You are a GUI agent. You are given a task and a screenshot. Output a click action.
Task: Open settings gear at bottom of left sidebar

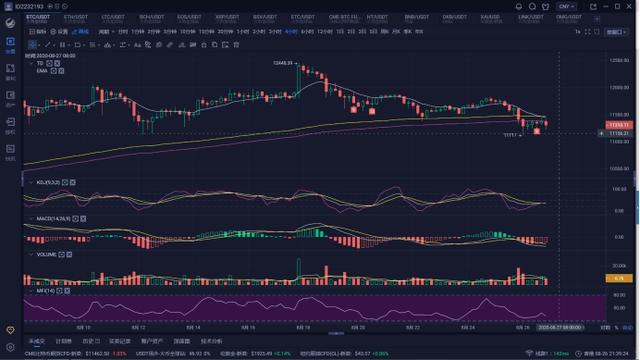point(10,347)
